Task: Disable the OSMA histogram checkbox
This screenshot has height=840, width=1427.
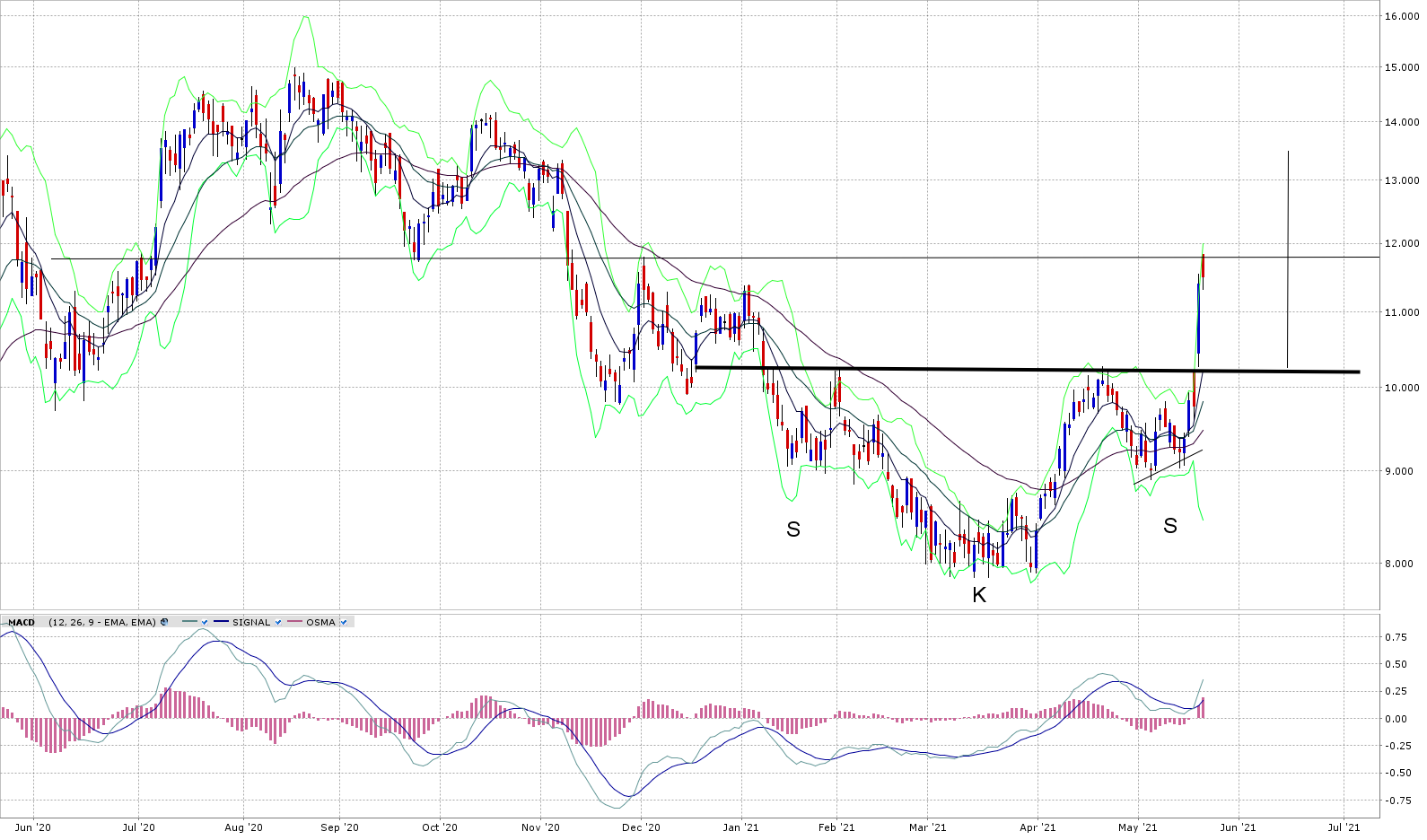Action: pos(344,622)
